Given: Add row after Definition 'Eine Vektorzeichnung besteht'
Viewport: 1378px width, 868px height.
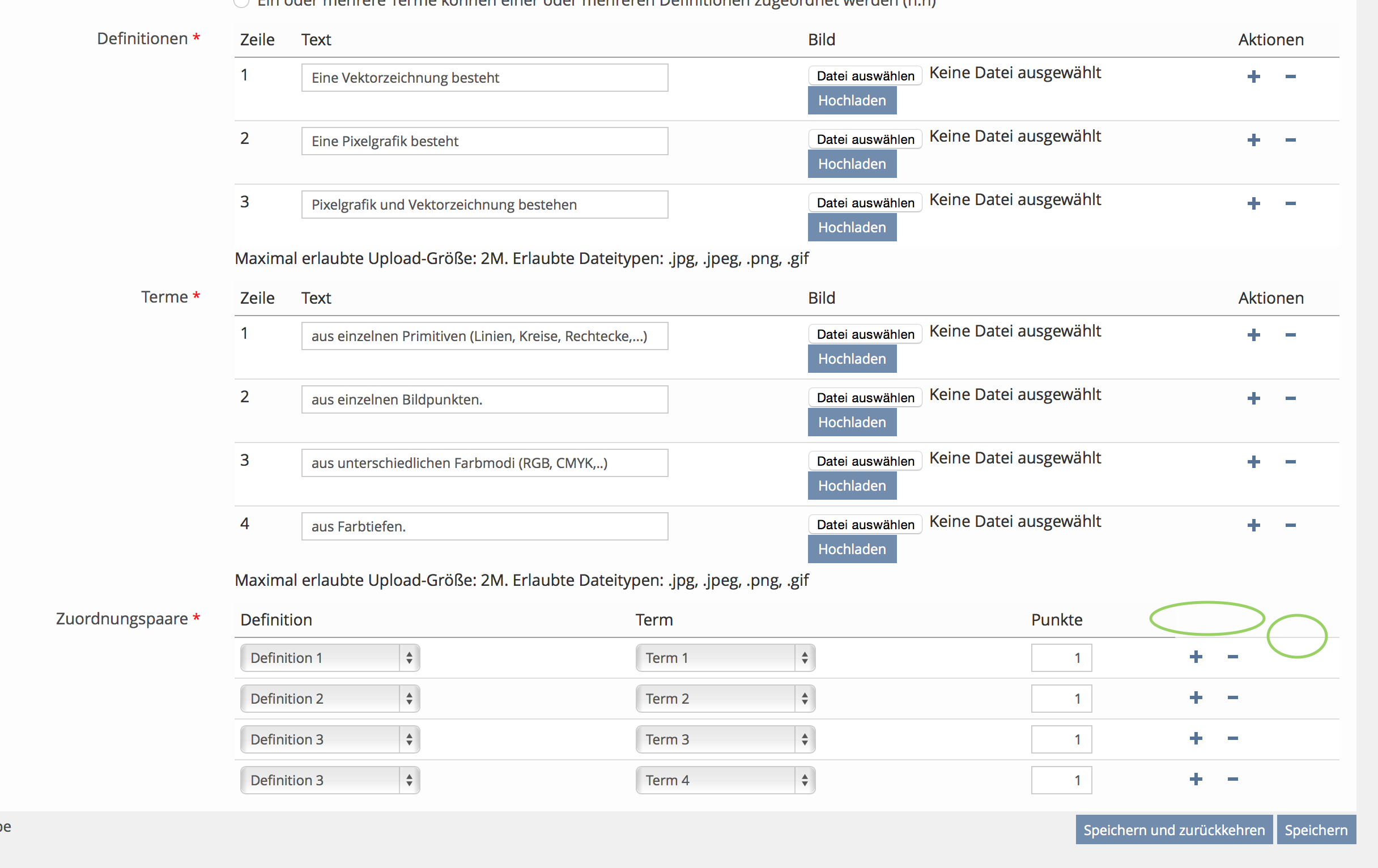Looking at the screenshot, I should (x=1253, y=76).
